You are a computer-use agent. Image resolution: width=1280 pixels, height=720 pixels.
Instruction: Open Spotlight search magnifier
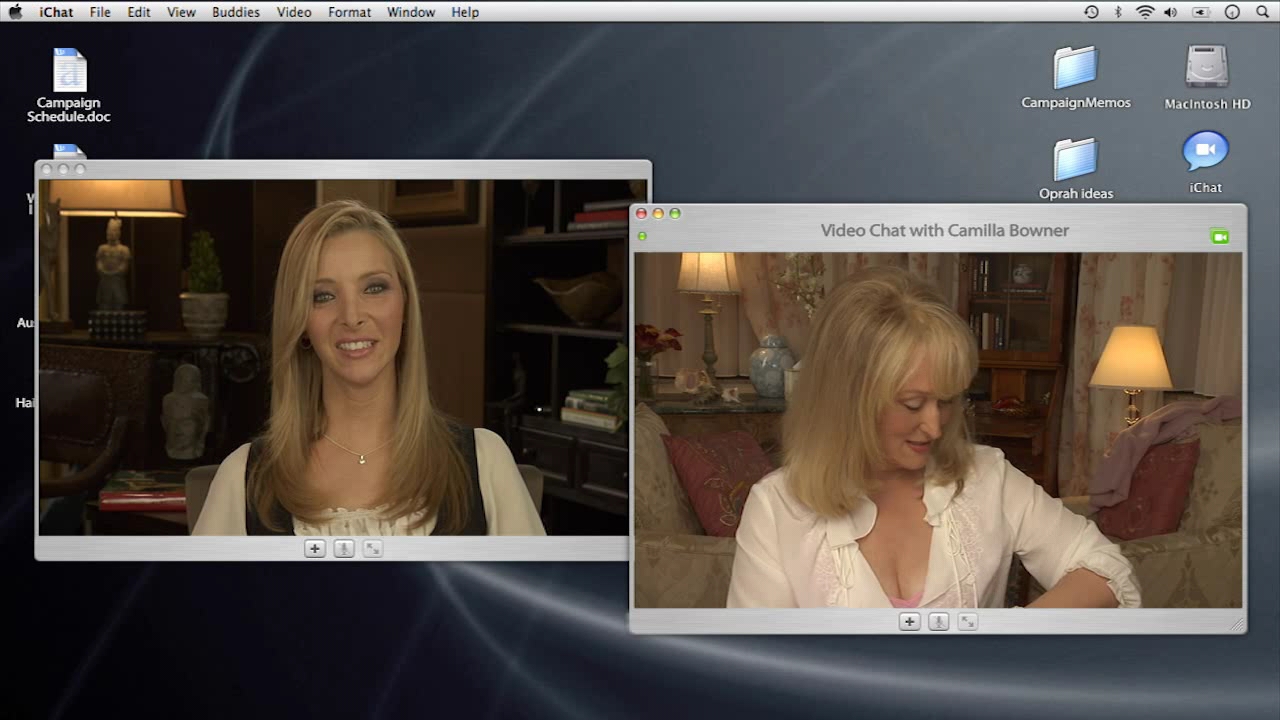pyautogui.click(x=1262, y=12)
